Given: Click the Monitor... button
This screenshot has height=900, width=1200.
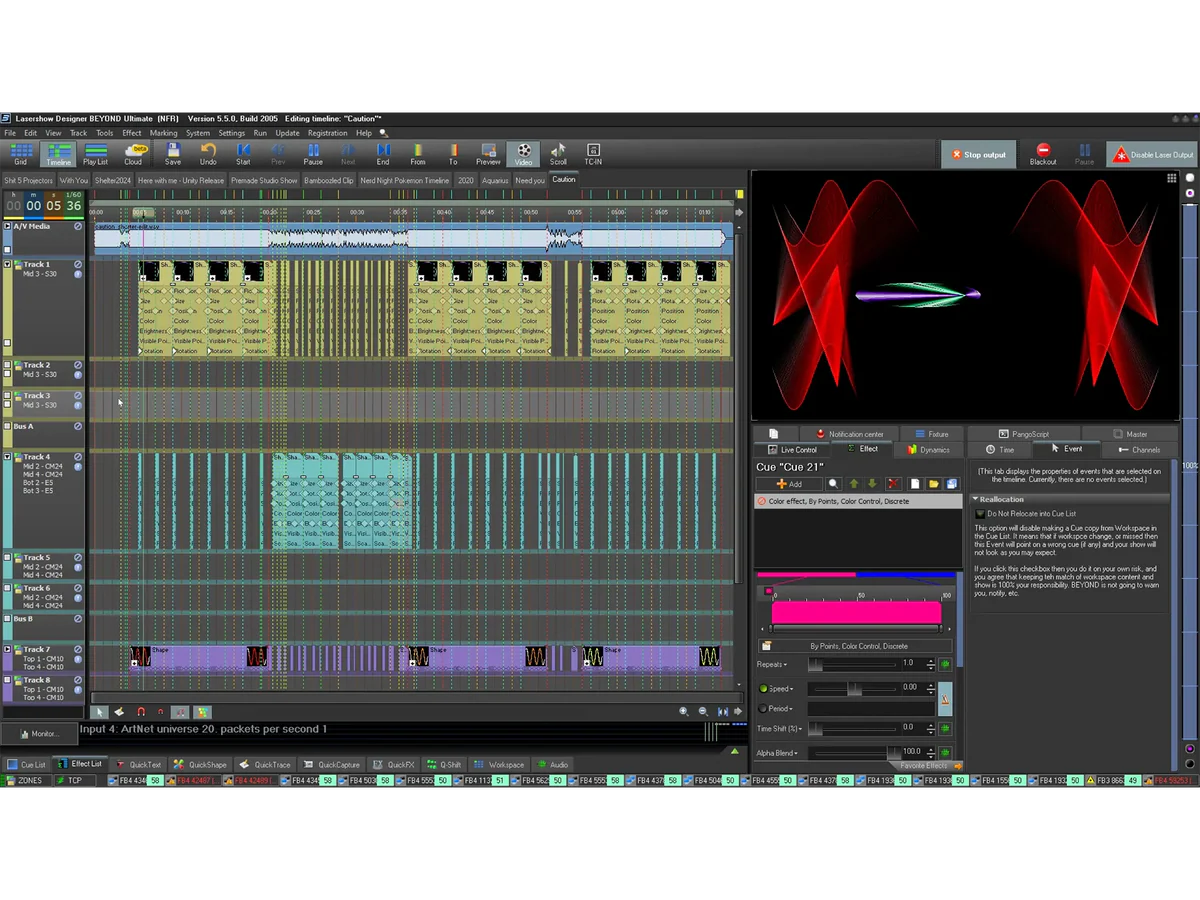Looking at the screenshot, I should 38,733.
